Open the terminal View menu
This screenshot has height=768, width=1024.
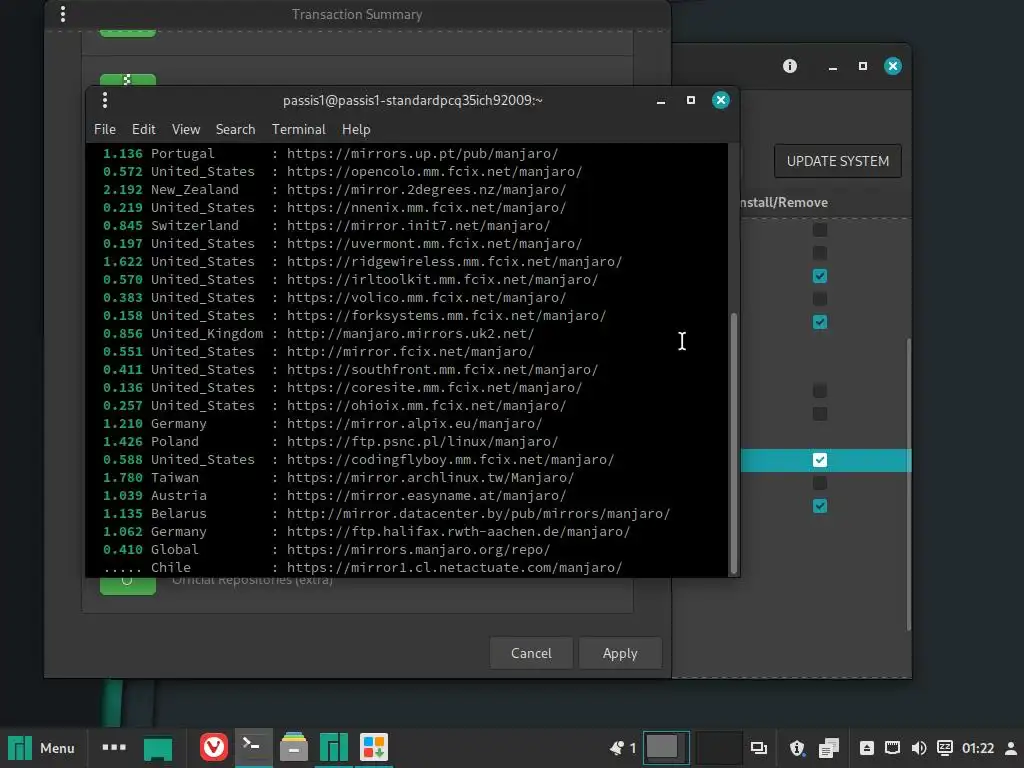185,129
